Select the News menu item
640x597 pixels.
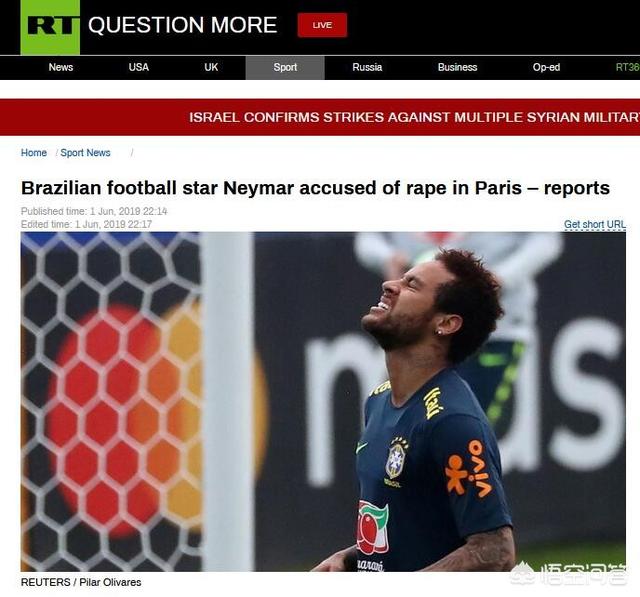(x=61, y=67)
